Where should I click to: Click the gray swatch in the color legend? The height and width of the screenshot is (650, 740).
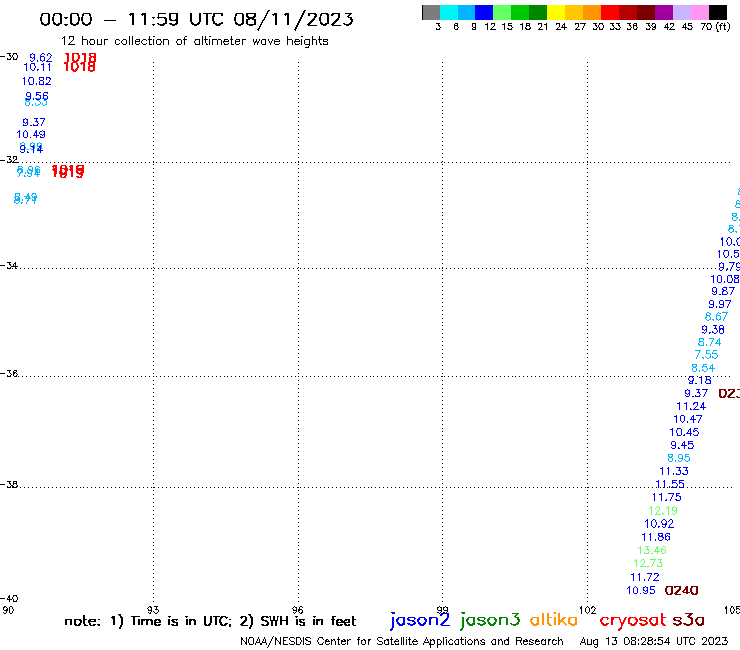coord(431,12)
